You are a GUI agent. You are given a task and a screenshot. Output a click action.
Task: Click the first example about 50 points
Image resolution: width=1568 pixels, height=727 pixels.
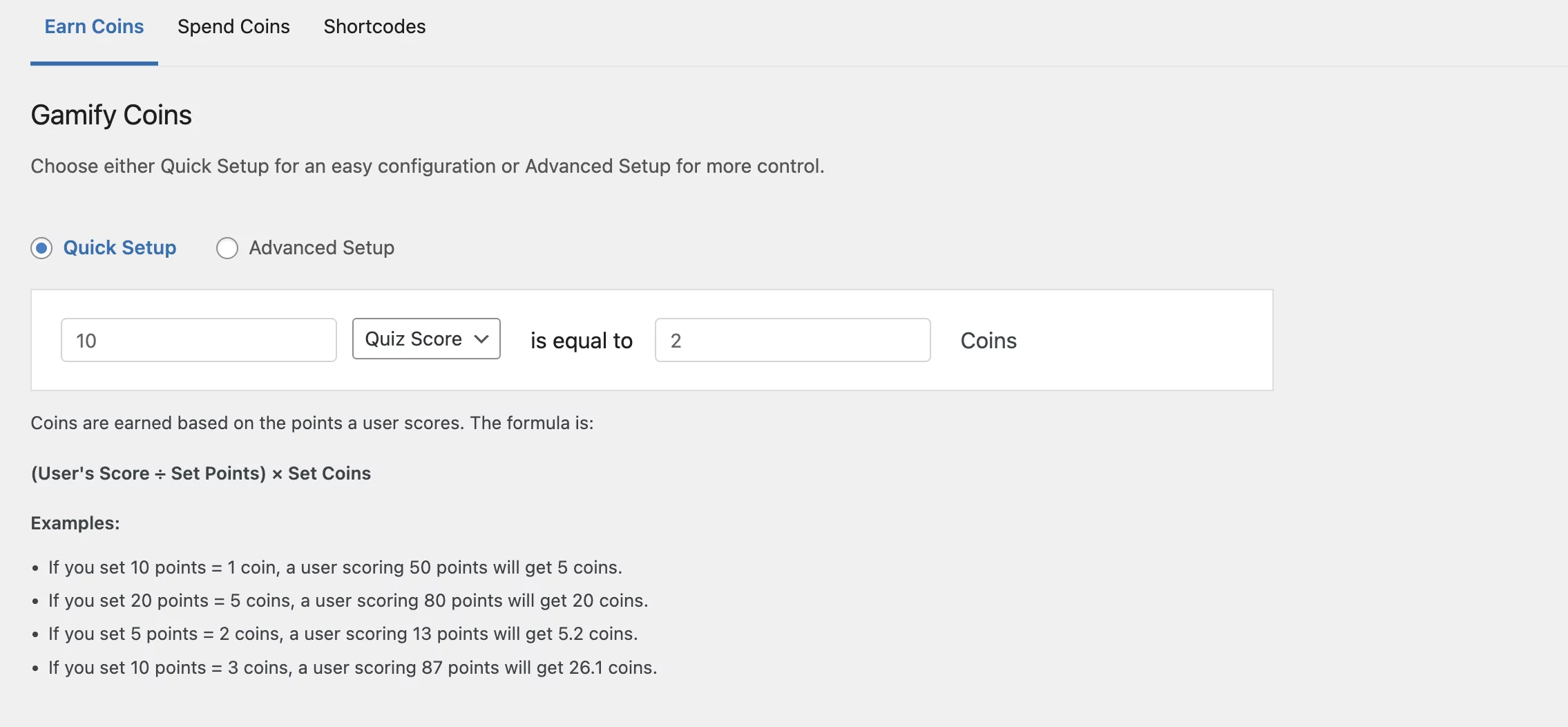click(335, 567)
